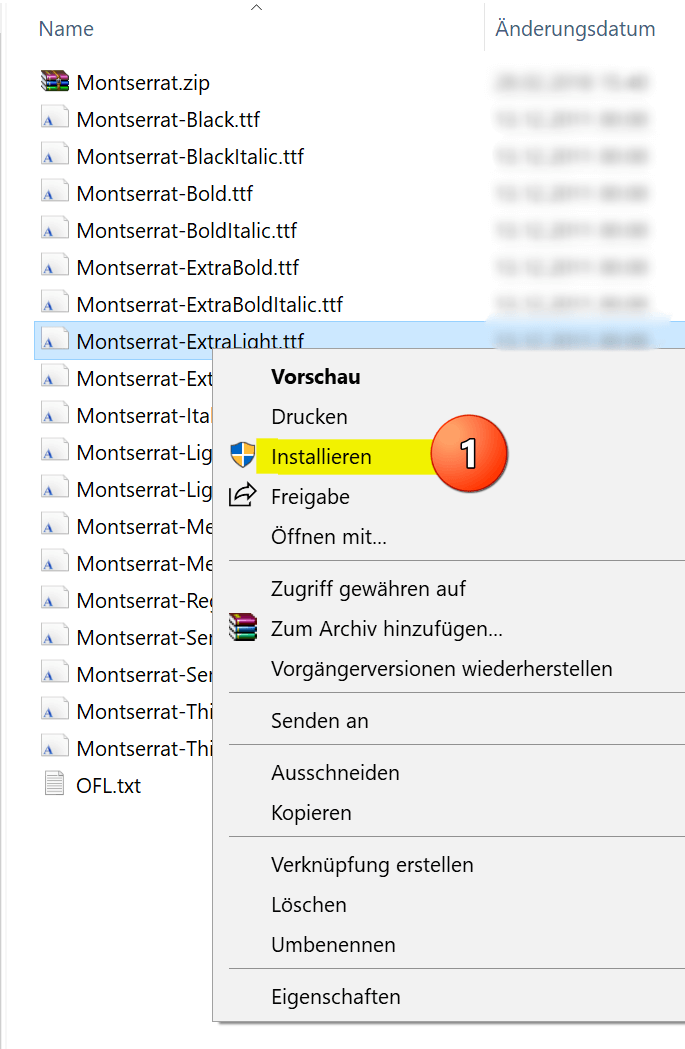
Task: Choose Installieren from the context menu
Action: point(321,457)
